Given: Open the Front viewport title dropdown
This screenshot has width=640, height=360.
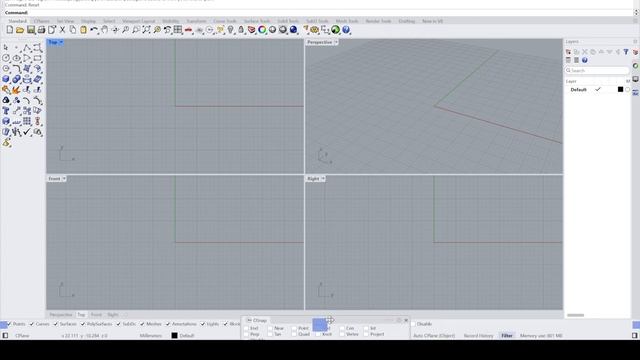Looking at the screenshot, I should [64, 179].
